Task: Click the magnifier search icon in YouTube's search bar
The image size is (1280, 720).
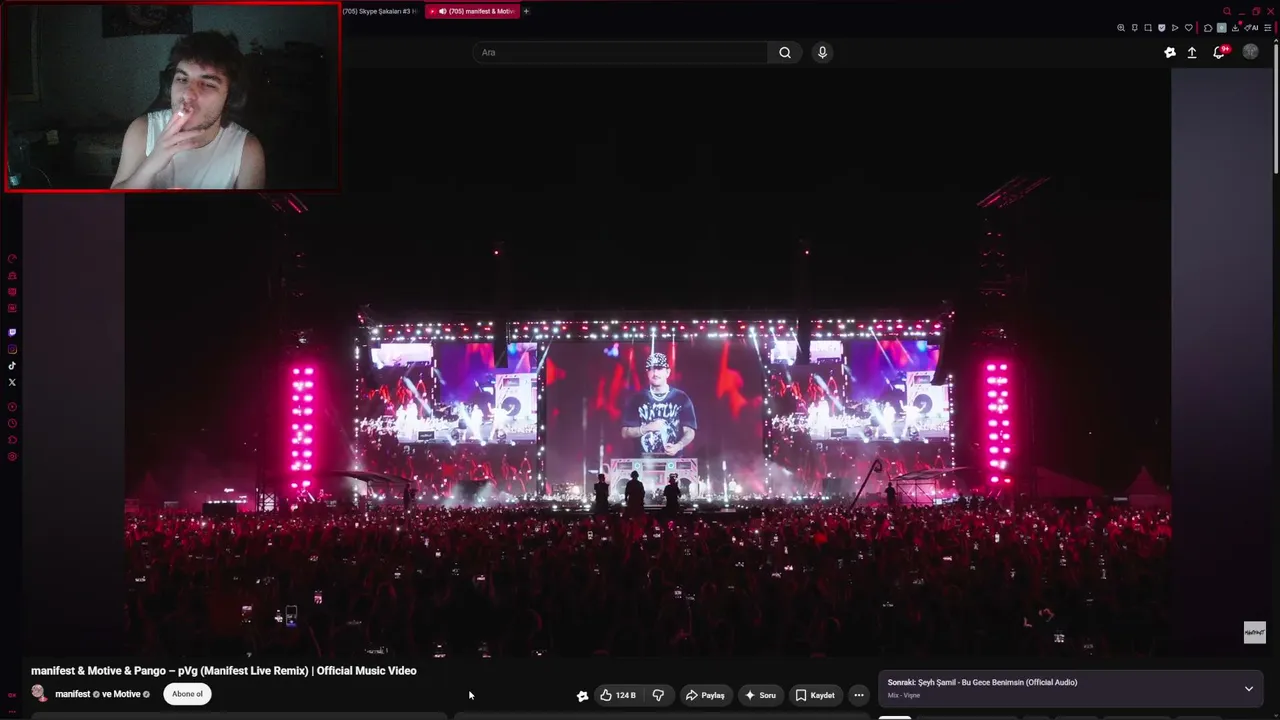Action: [x=785, y=53]
